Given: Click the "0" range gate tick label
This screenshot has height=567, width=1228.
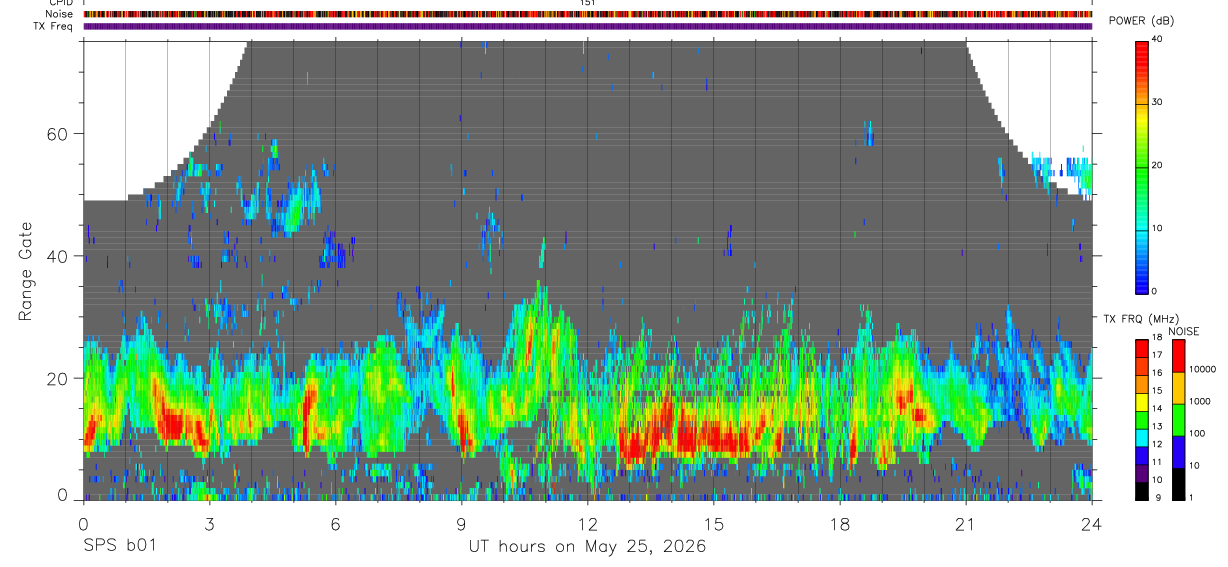Looking at the screenshot, I should (62, 495).
